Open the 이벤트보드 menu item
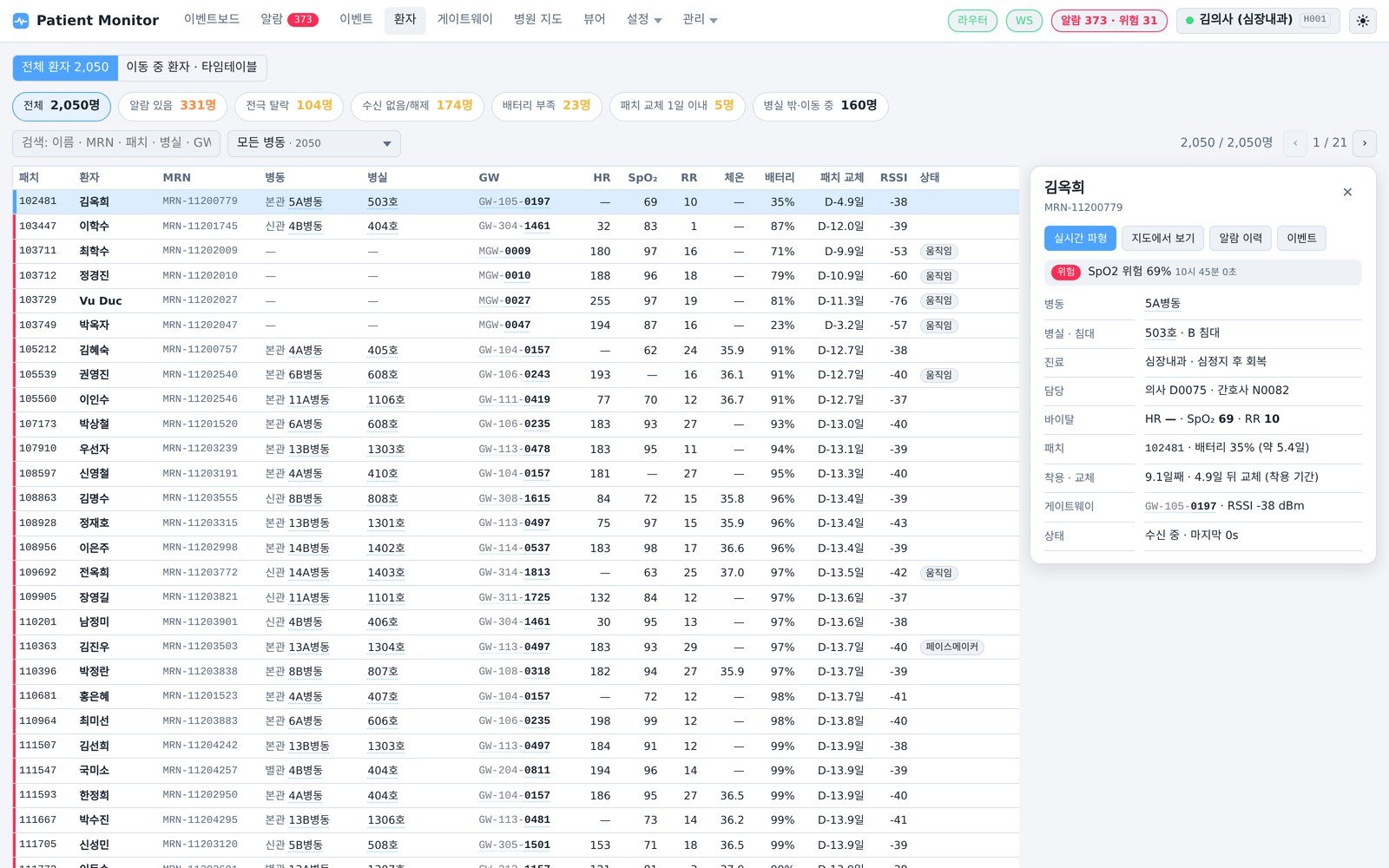 point(212,19)
